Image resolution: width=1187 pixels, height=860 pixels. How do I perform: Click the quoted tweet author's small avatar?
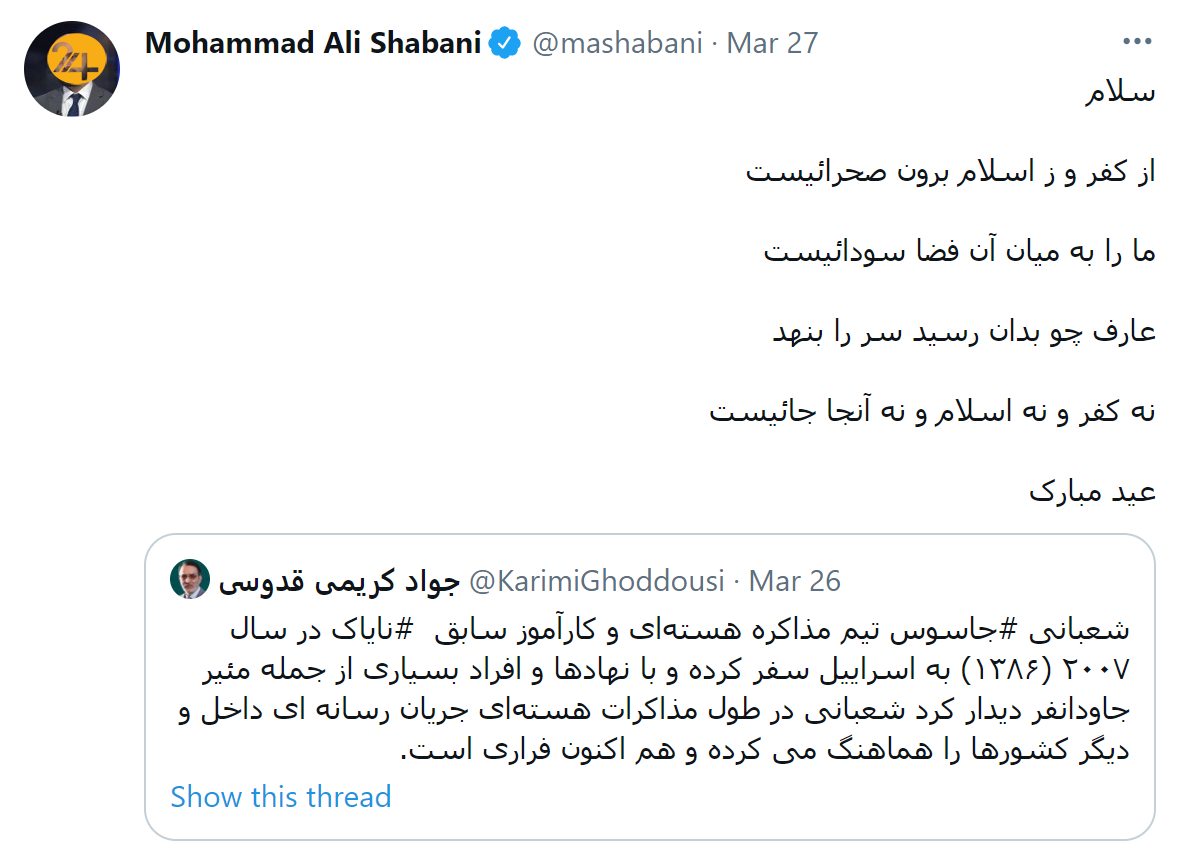click(x=189, y=580)
